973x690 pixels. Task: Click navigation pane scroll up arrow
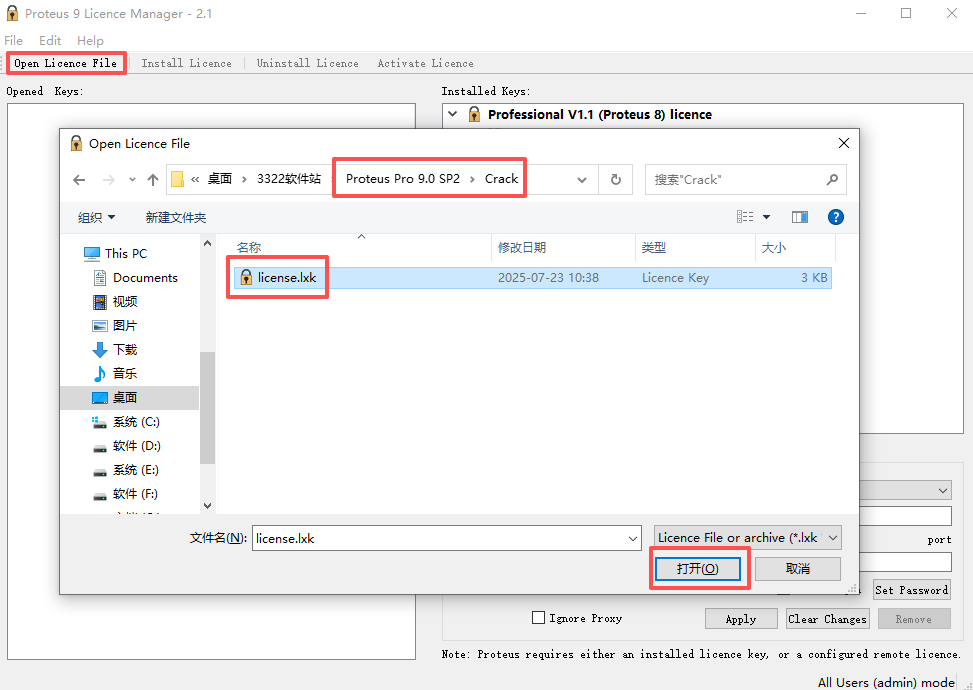point(207,243)
